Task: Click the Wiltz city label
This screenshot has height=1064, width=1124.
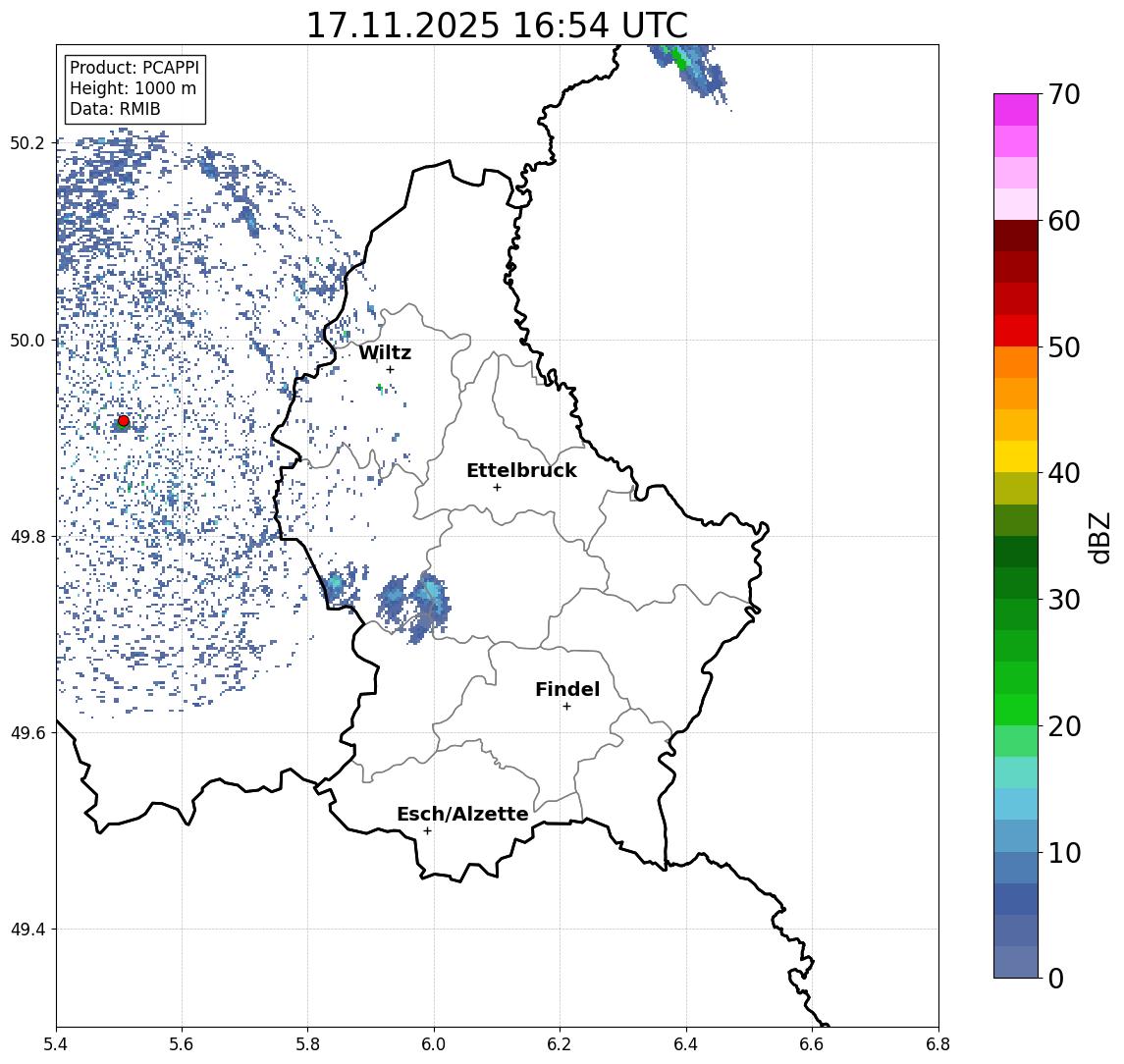Action: tap(385, 352)
